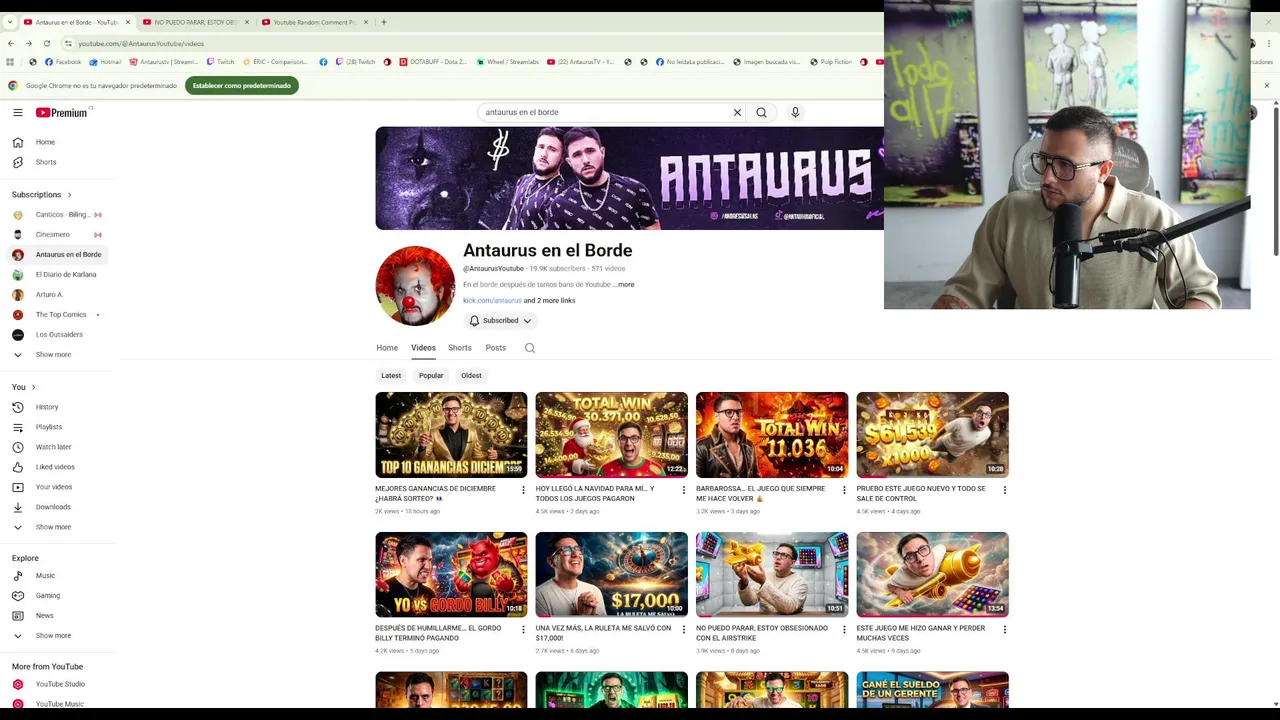Open Los Outsiders subscription
This screenshot has width=1280, height=720.
pyautogui.click(x=58, y=335)
